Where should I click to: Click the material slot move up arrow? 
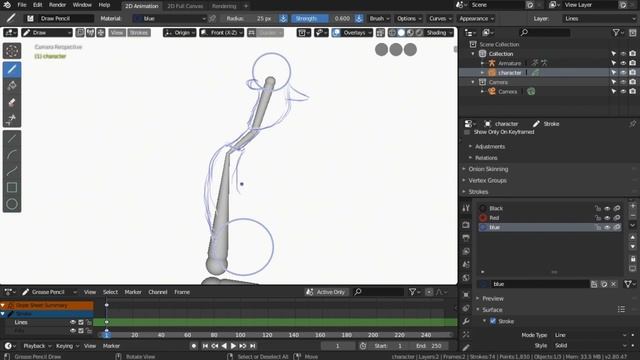tap(633, 237)
